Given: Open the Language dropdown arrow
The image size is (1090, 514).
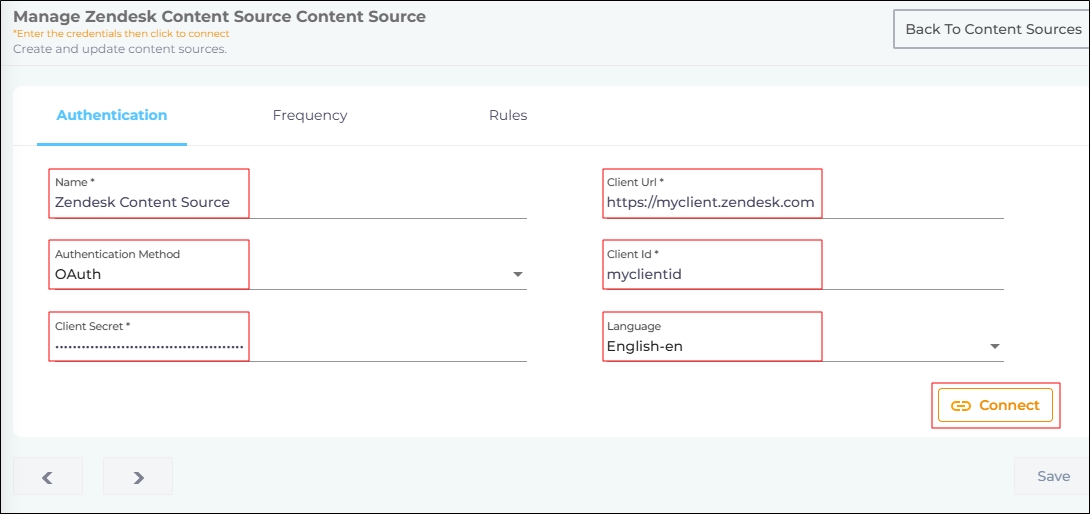Looking at the screenshot, I should 994,347.
